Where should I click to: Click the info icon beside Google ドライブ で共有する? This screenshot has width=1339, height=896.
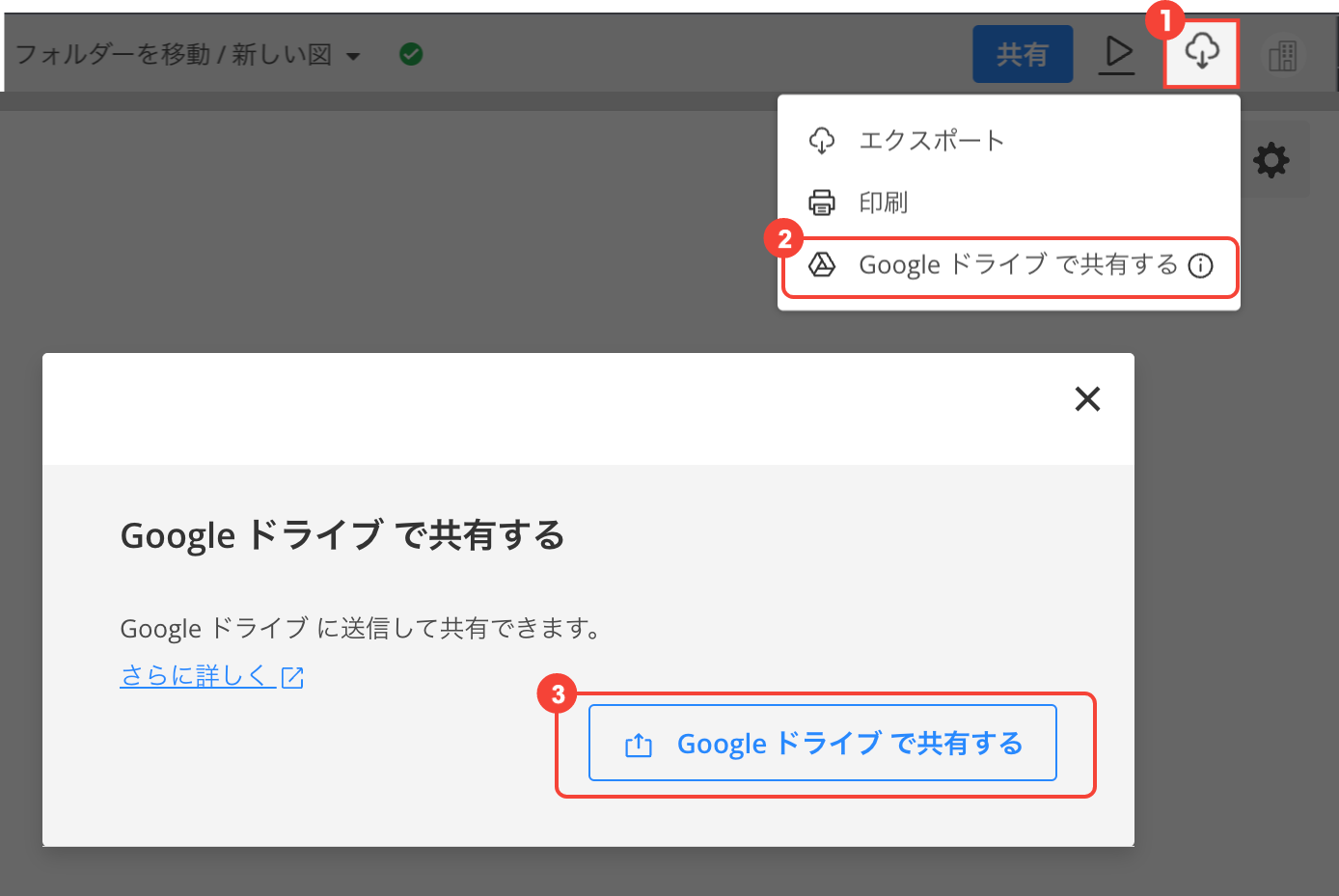coord(1200,266)
